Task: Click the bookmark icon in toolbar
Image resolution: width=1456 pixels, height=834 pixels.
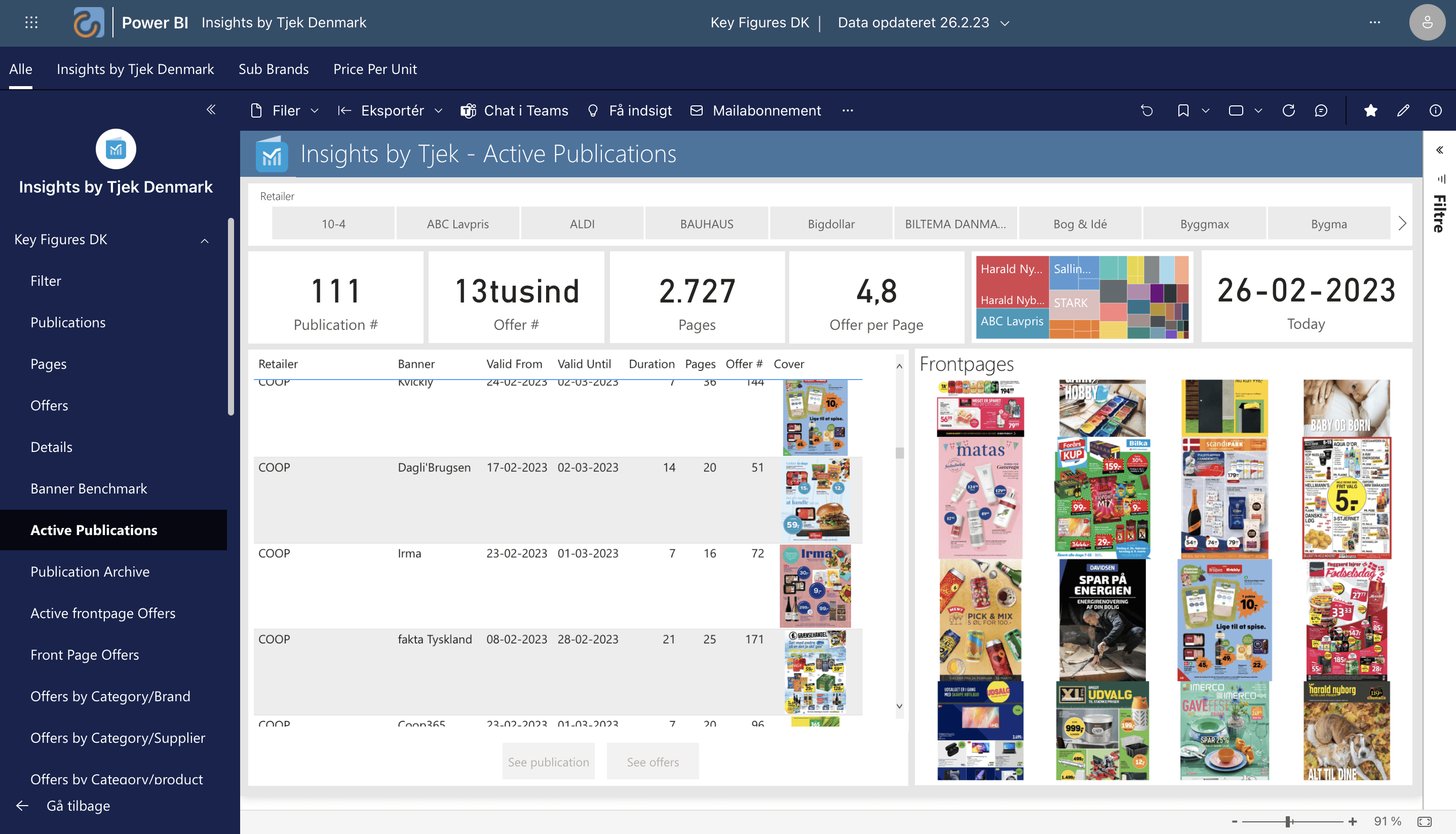Action: pos(1183,110)
